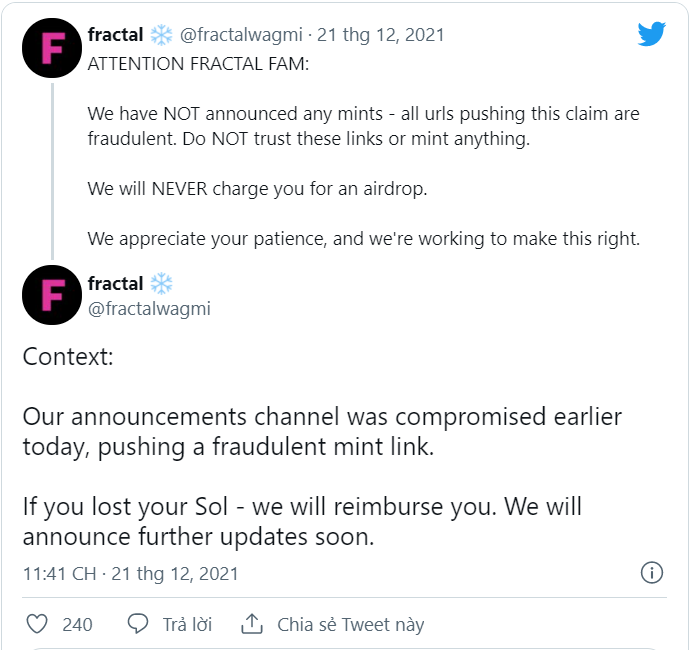Click the 11:41 CH timestamp link

coord(60,574)
